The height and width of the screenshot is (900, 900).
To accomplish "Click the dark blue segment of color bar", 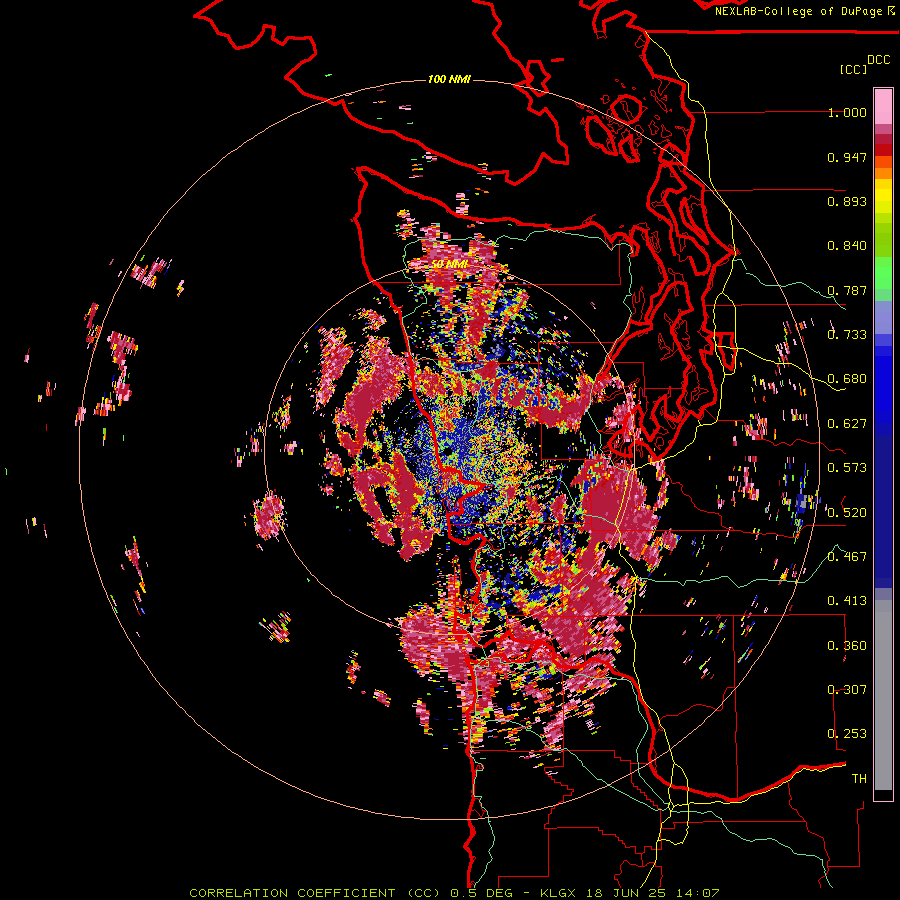I will coord(883,505).
